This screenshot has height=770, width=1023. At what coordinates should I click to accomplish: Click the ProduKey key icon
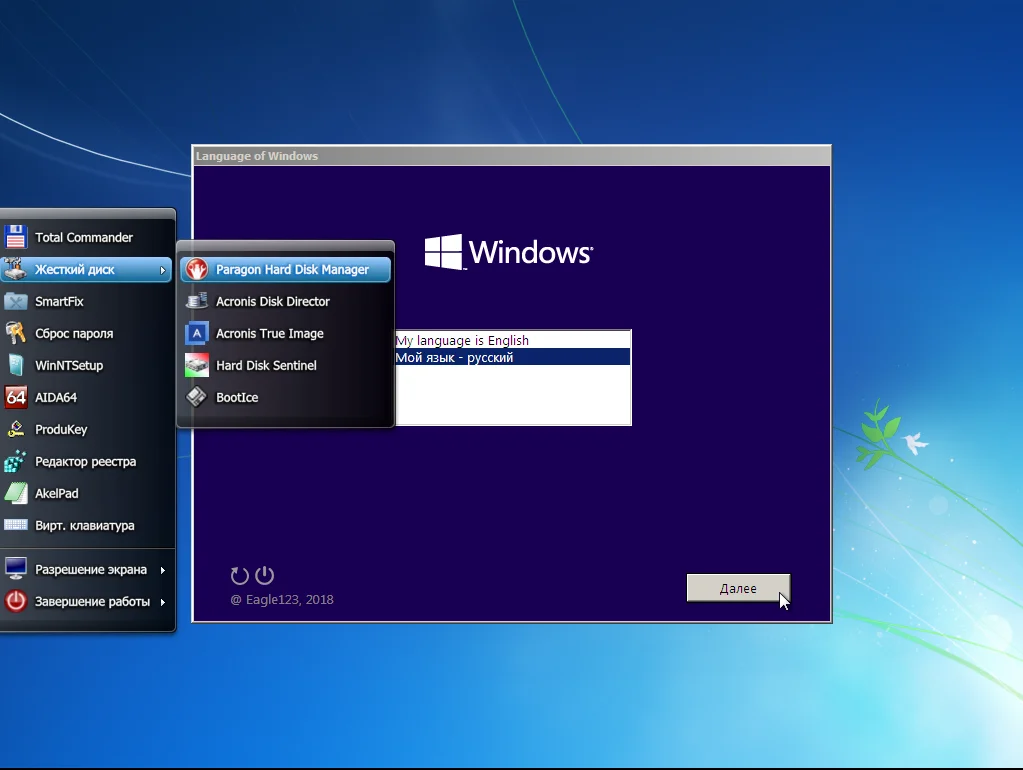pos(15,429)
